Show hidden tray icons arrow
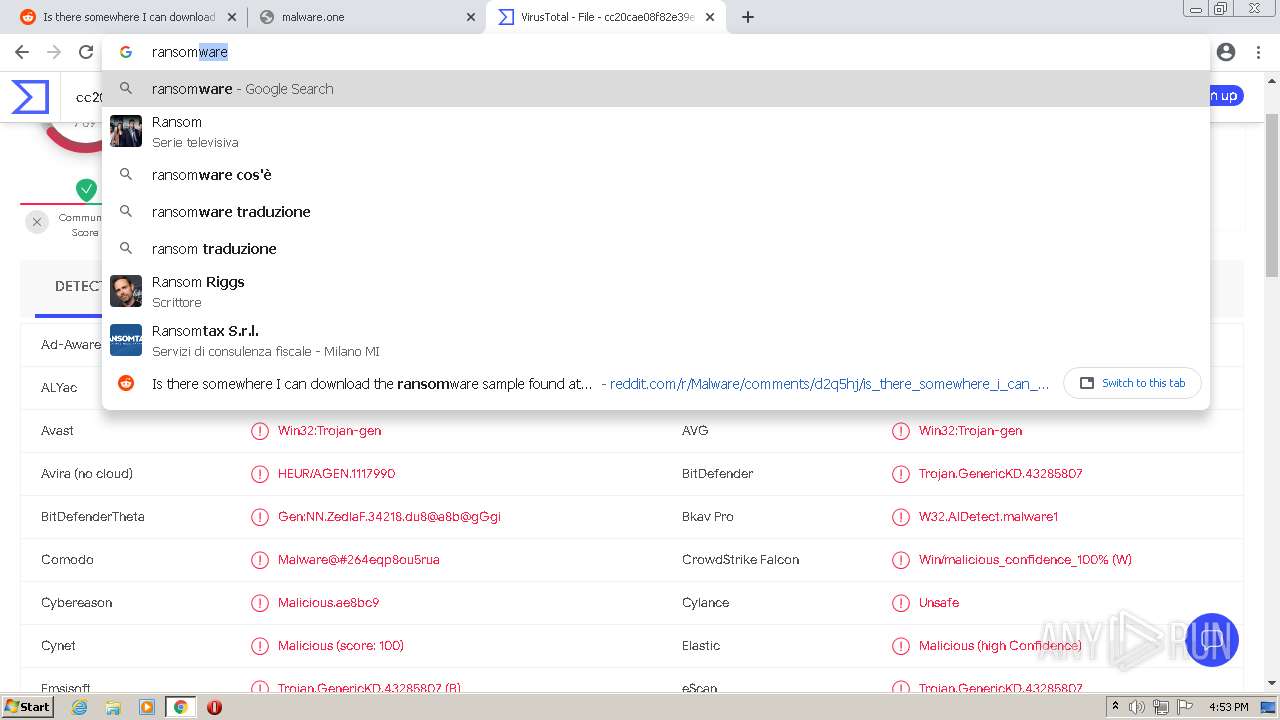The image size is (1280, 720). 1115,707
